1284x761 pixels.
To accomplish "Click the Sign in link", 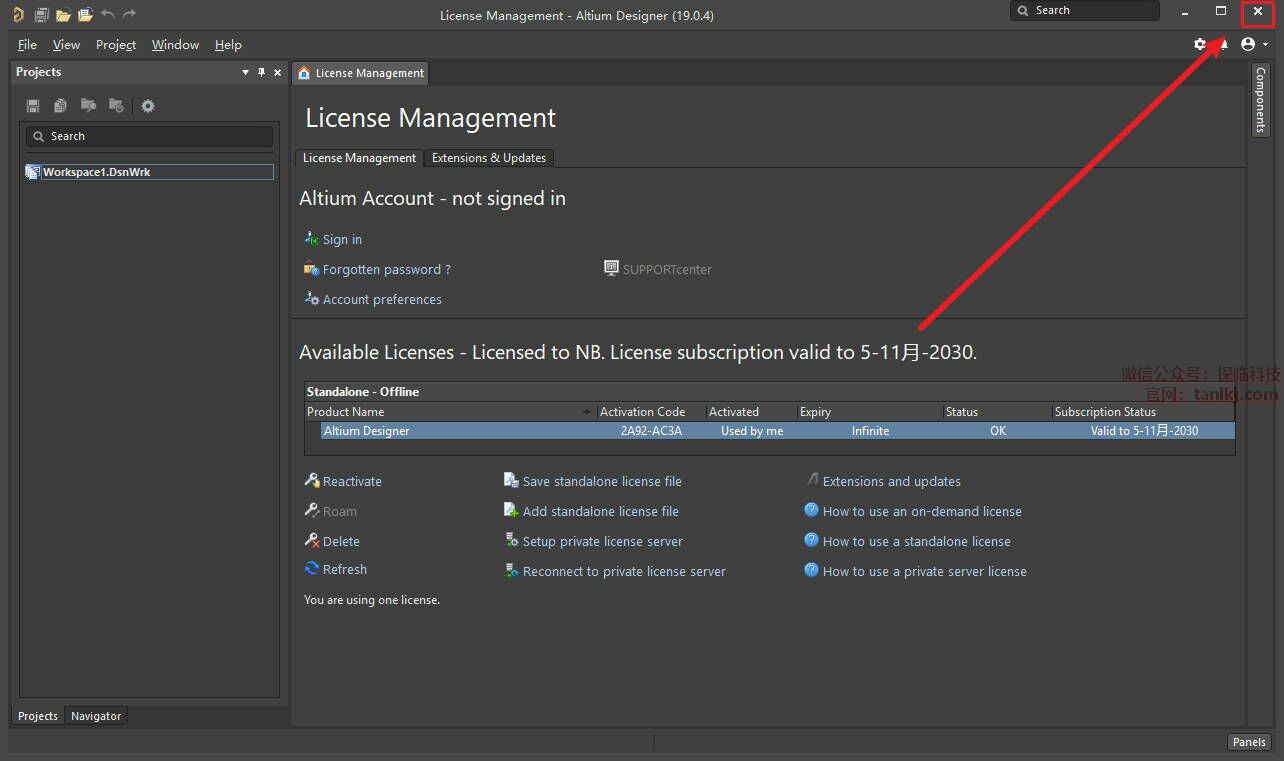I will coord(333,239).
